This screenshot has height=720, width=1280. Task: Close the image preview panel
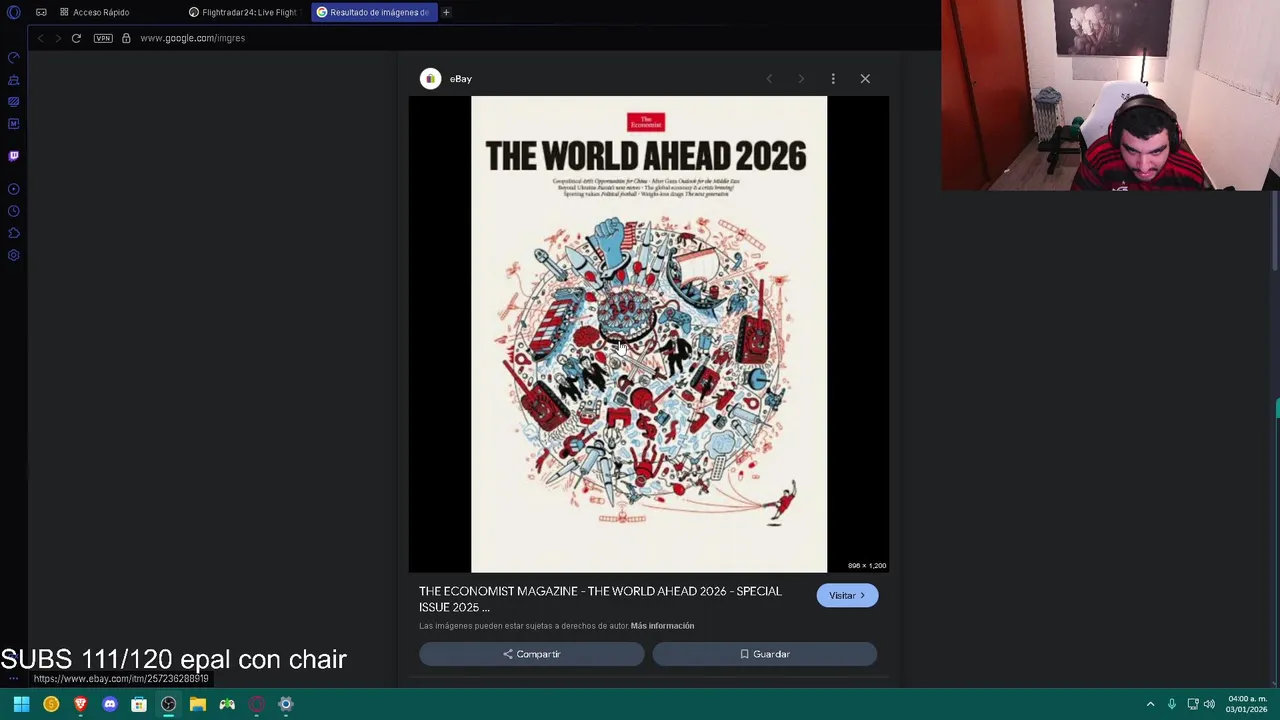point(865,79)
